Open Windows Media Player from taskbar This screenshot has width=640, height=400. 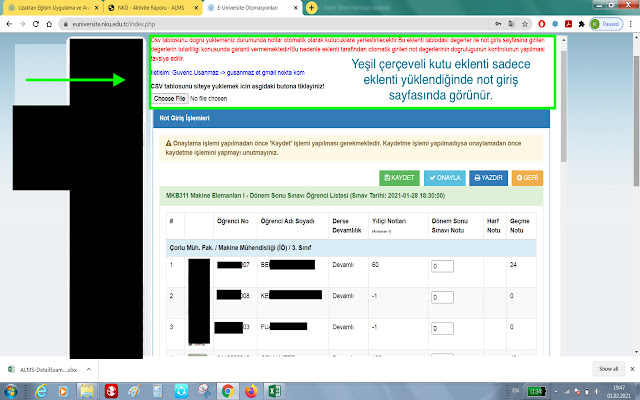point(63,391)
